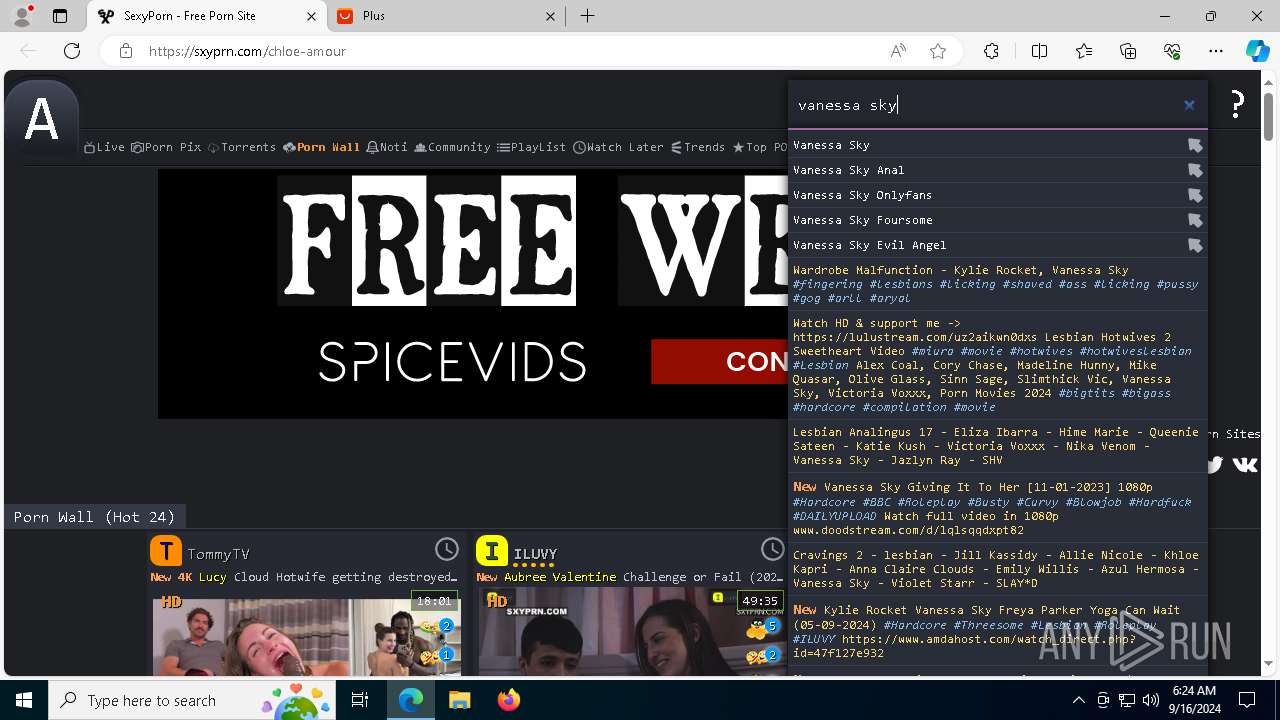Bookmark the 'Vanessa Sky Evil Angel' suggestion
The height and width of the screenshot is (720, 1280).
pyautogui.click(x=1195, y=245)
